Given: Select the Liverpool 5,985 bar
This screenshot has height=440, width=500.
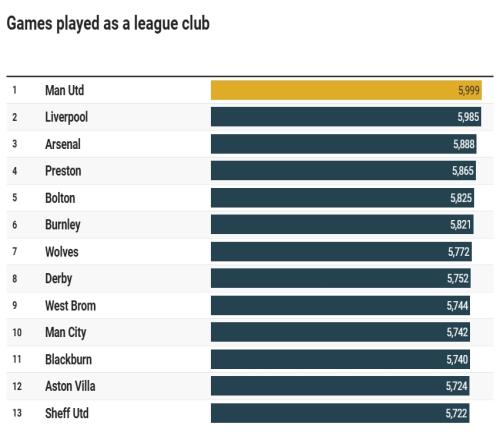Looking at the screenshot, I should (346, 117).
